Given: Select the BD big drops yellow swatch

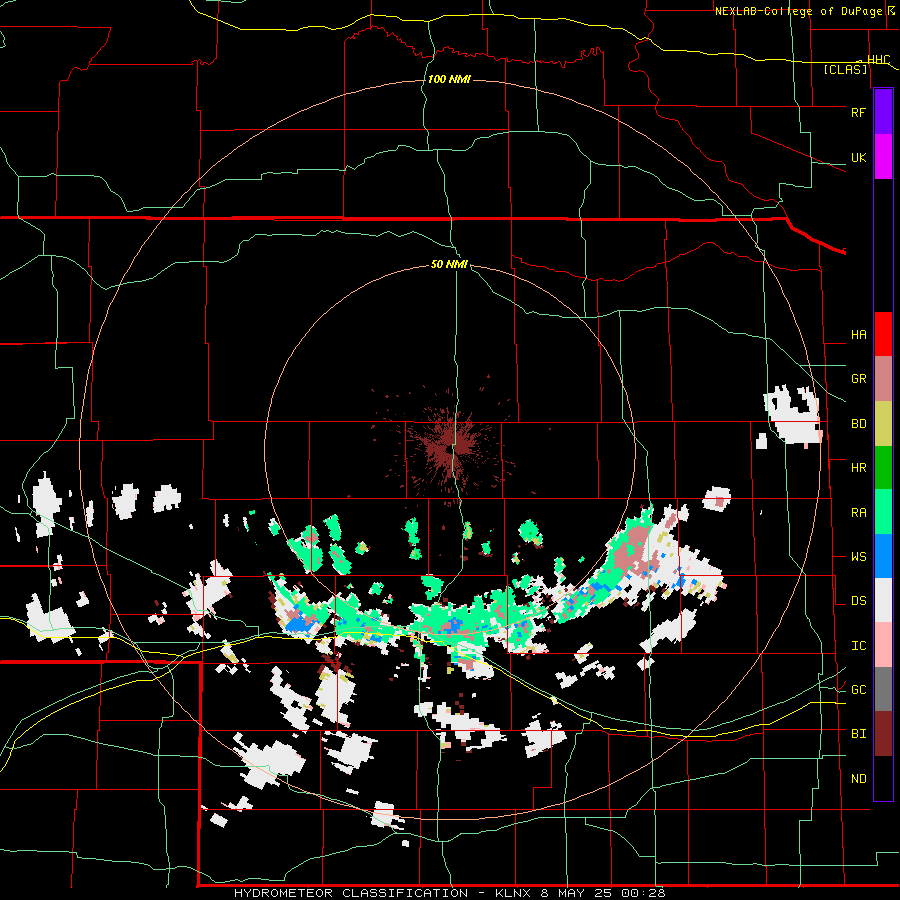Looking at the screenshot, I should pos(883,424).
